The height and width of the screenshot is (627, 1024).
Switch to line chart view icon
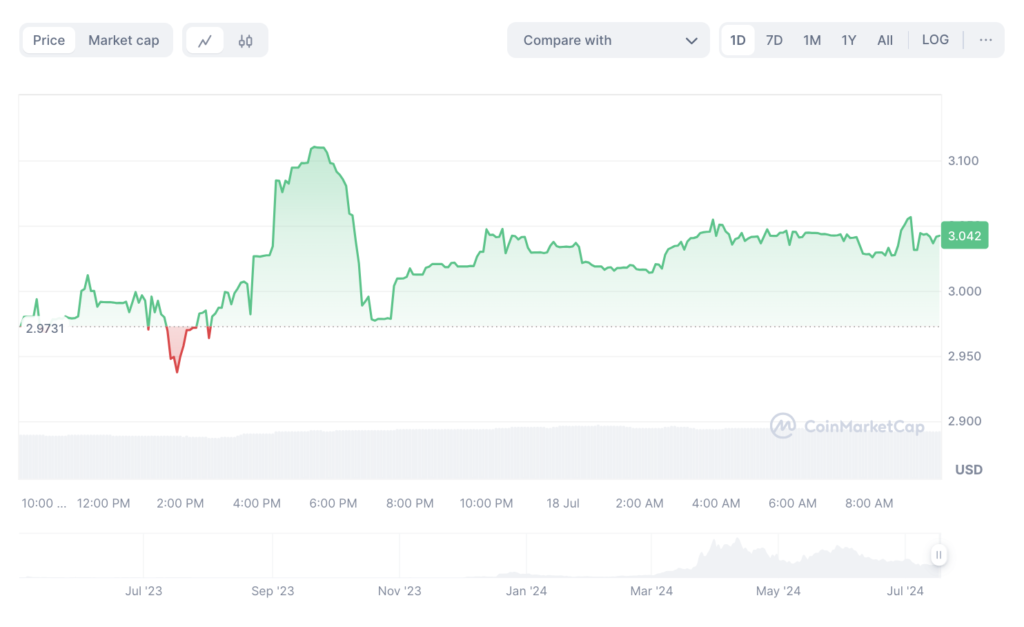pyautogui.click(x=205, y=41)
